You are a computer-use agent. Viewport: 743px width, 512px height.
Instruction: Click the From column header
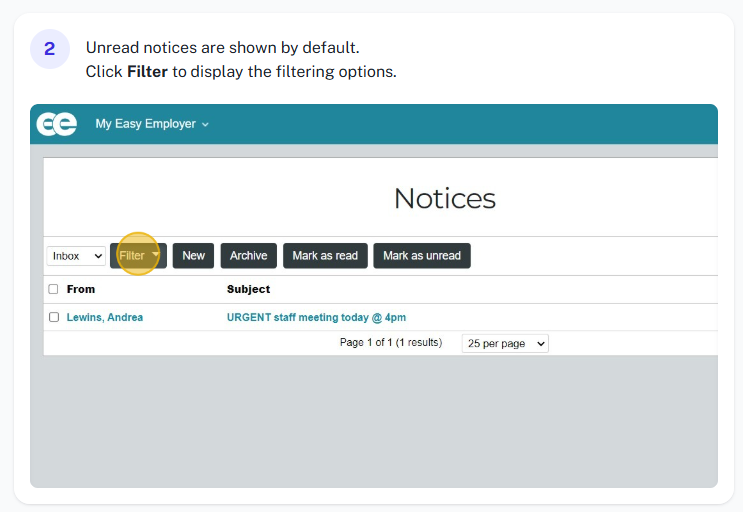point(81,289)
